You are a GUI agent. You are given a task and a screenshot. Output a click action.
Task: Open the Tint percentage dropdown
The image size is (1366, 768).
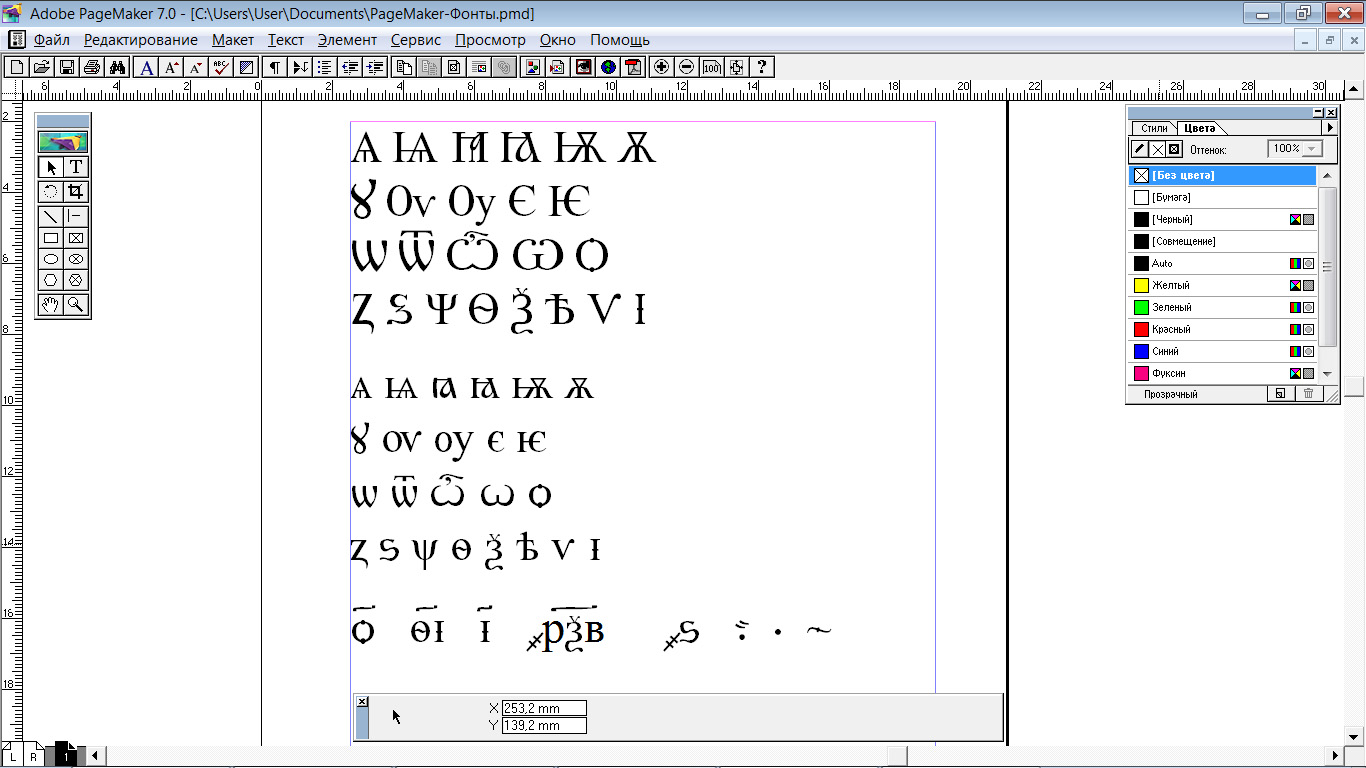click(x=1312, y=149)
